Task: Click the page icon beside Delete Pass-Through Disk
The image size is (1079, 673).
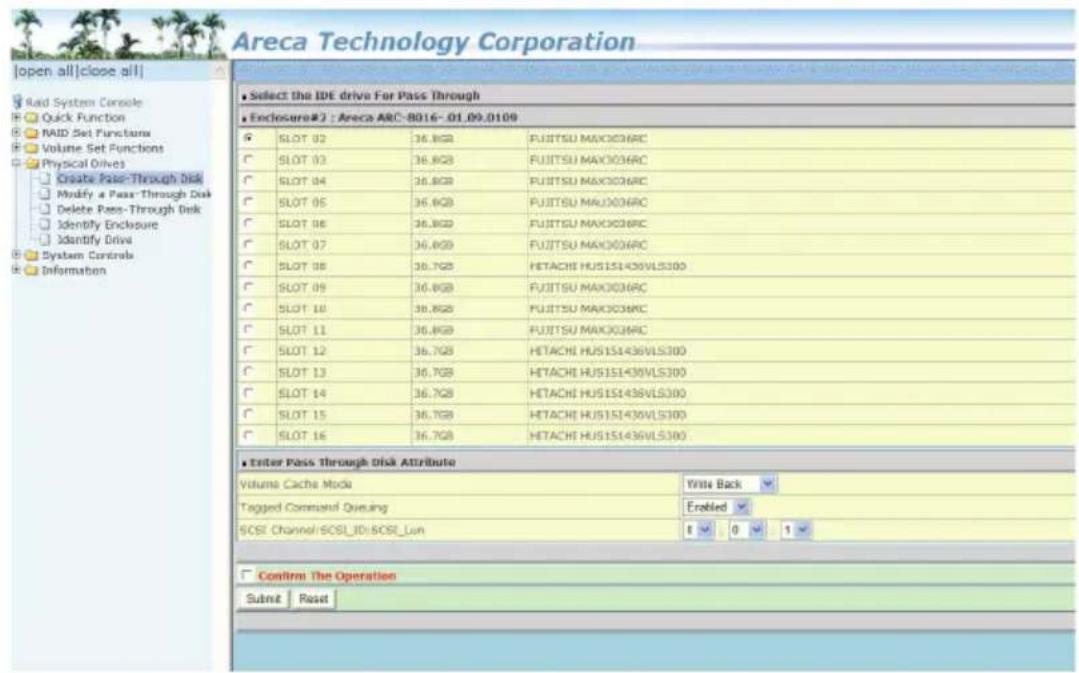Action: [45, 209]
